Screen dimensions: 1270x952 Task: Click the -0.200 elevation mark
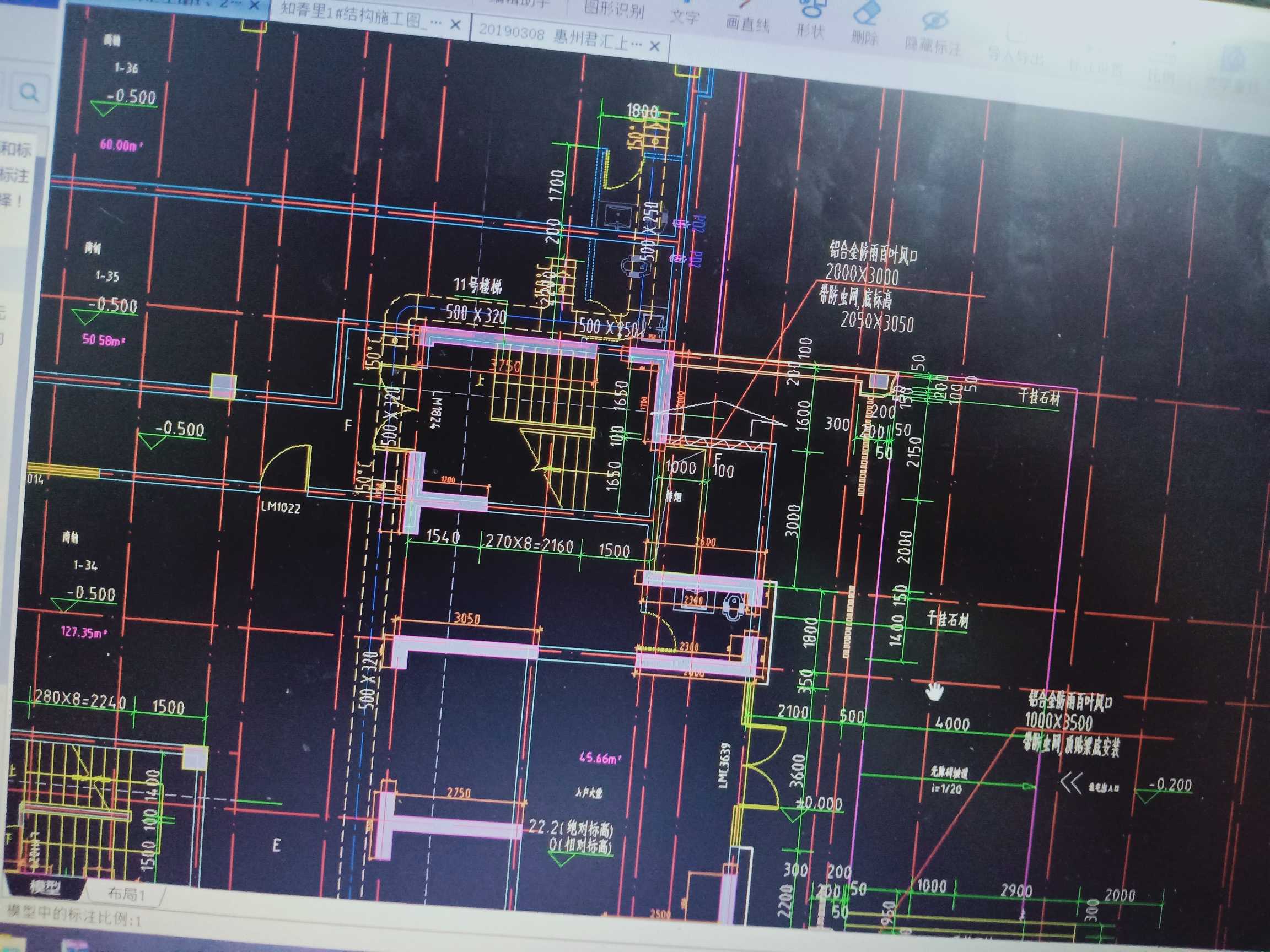click(1171, 785)
